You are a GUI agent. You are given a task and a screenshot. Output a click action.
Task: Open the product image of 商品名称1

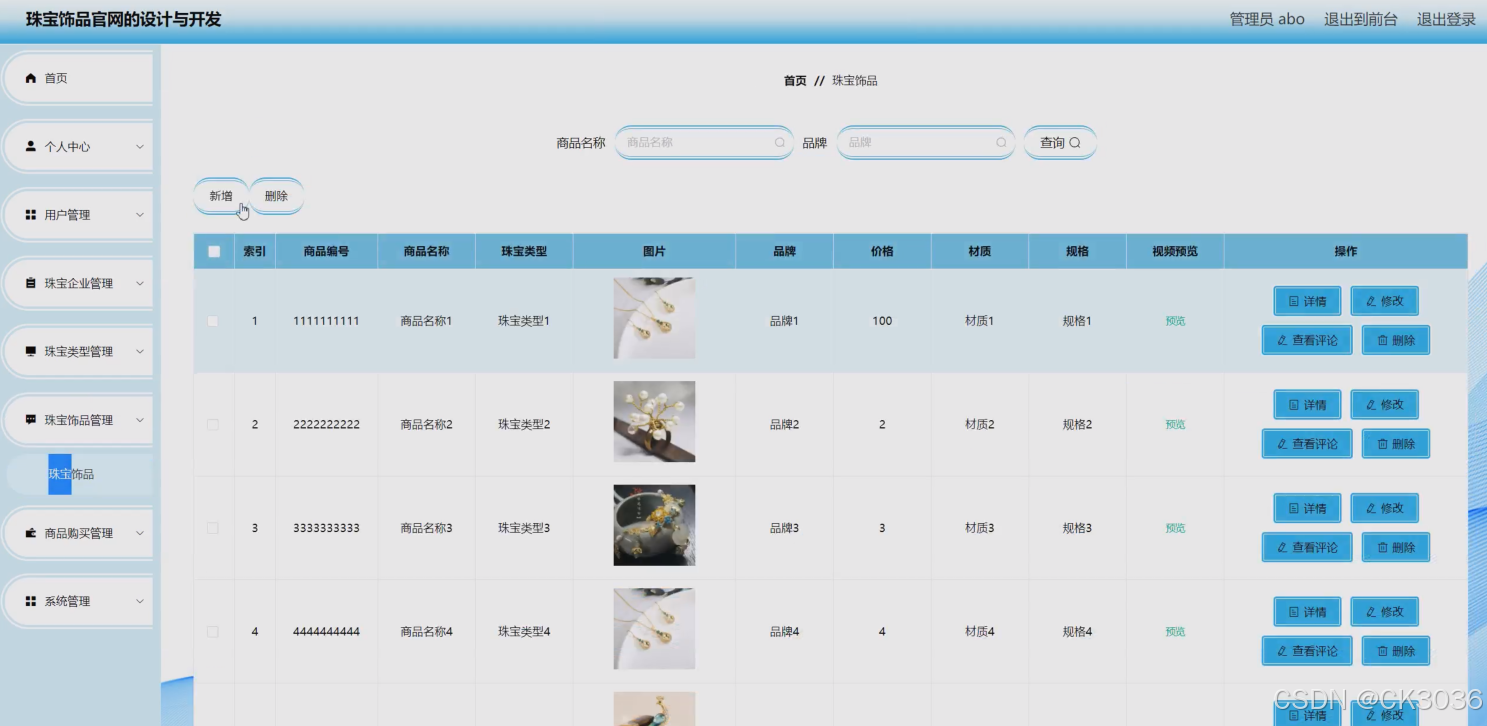pyautogui.click(x=654, y=318)
